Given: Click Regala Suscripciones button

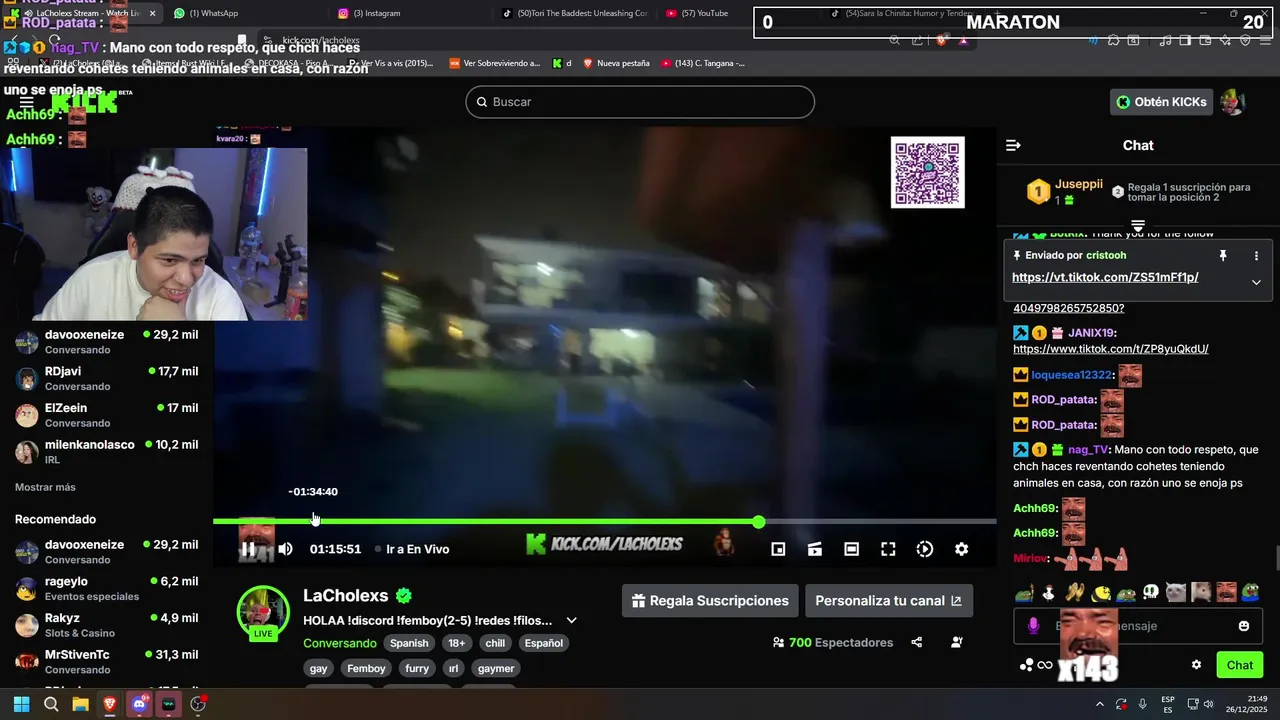Looking at the screenshot, I should (710, 601).
